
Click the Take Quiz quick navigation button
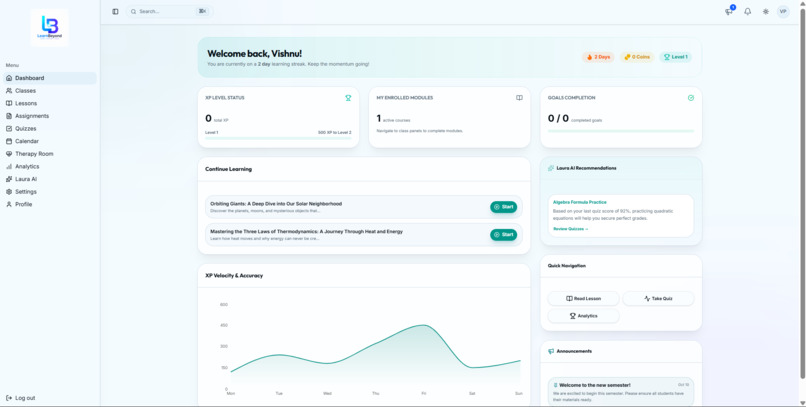click(658, 299)
